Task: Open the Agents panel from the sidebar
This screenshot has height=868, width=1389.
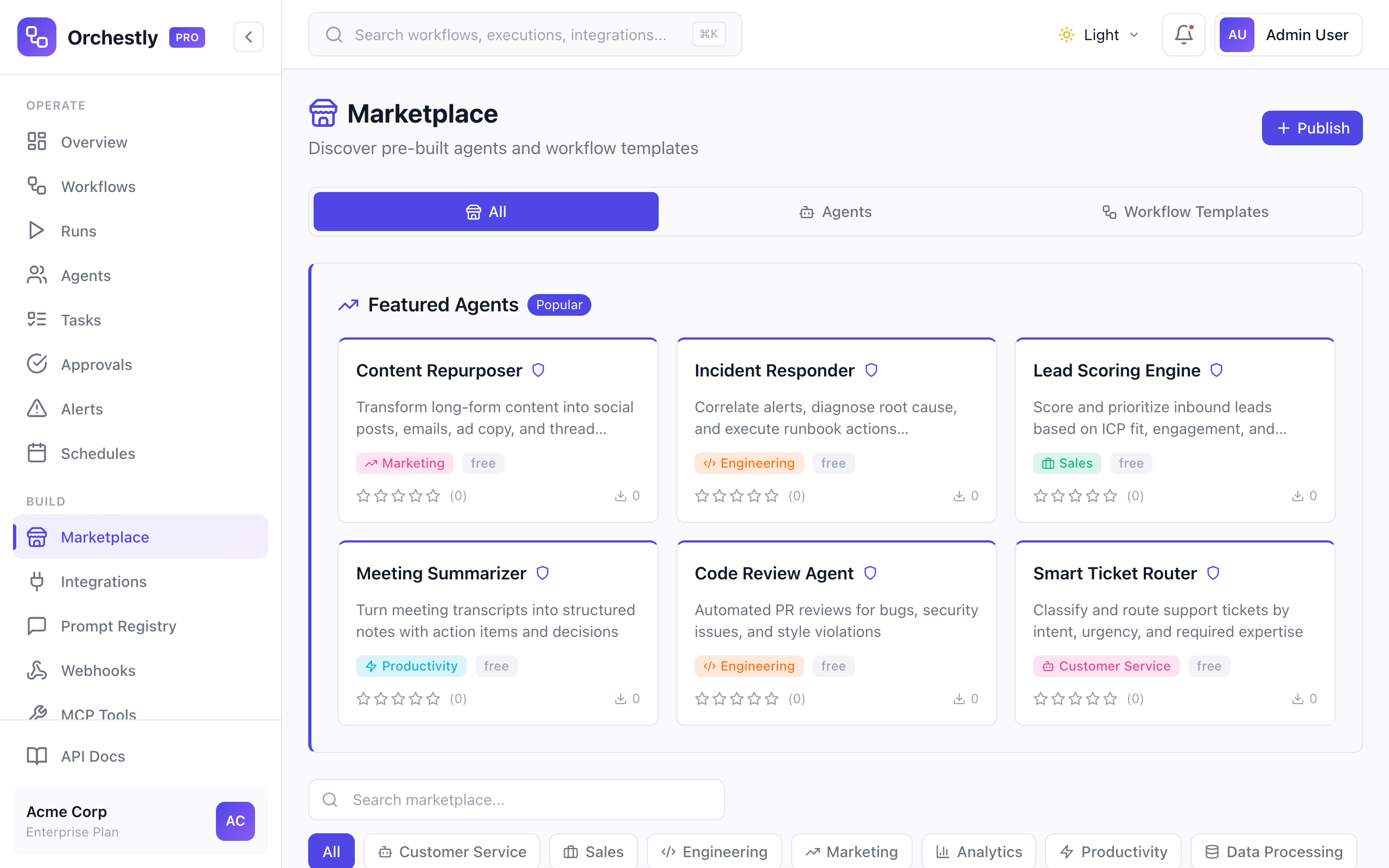Action: point(85,275)
